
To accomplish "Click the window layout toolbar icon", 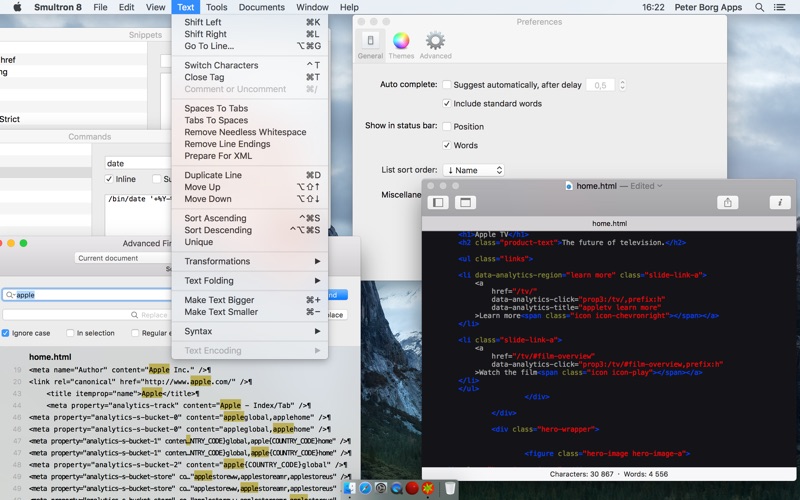I will click(x=465, y=203).
